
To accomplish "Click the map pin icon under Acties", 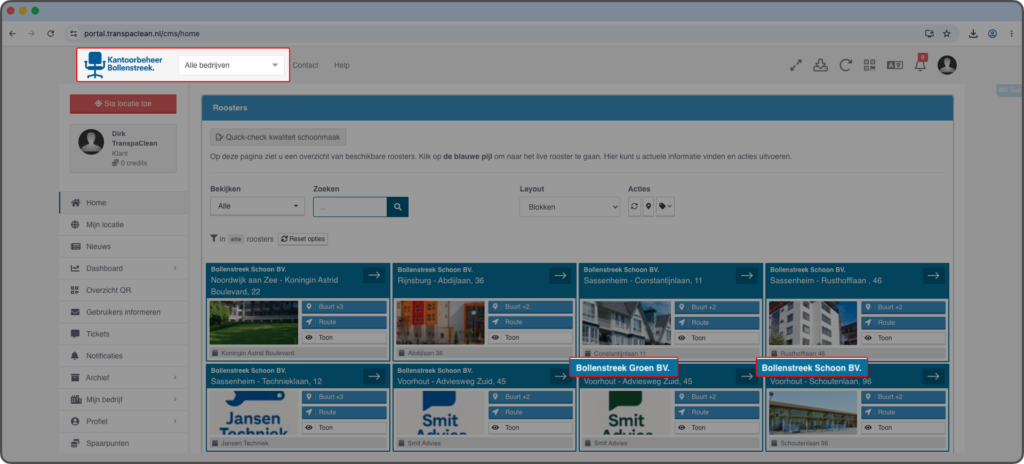I will 648,207.
